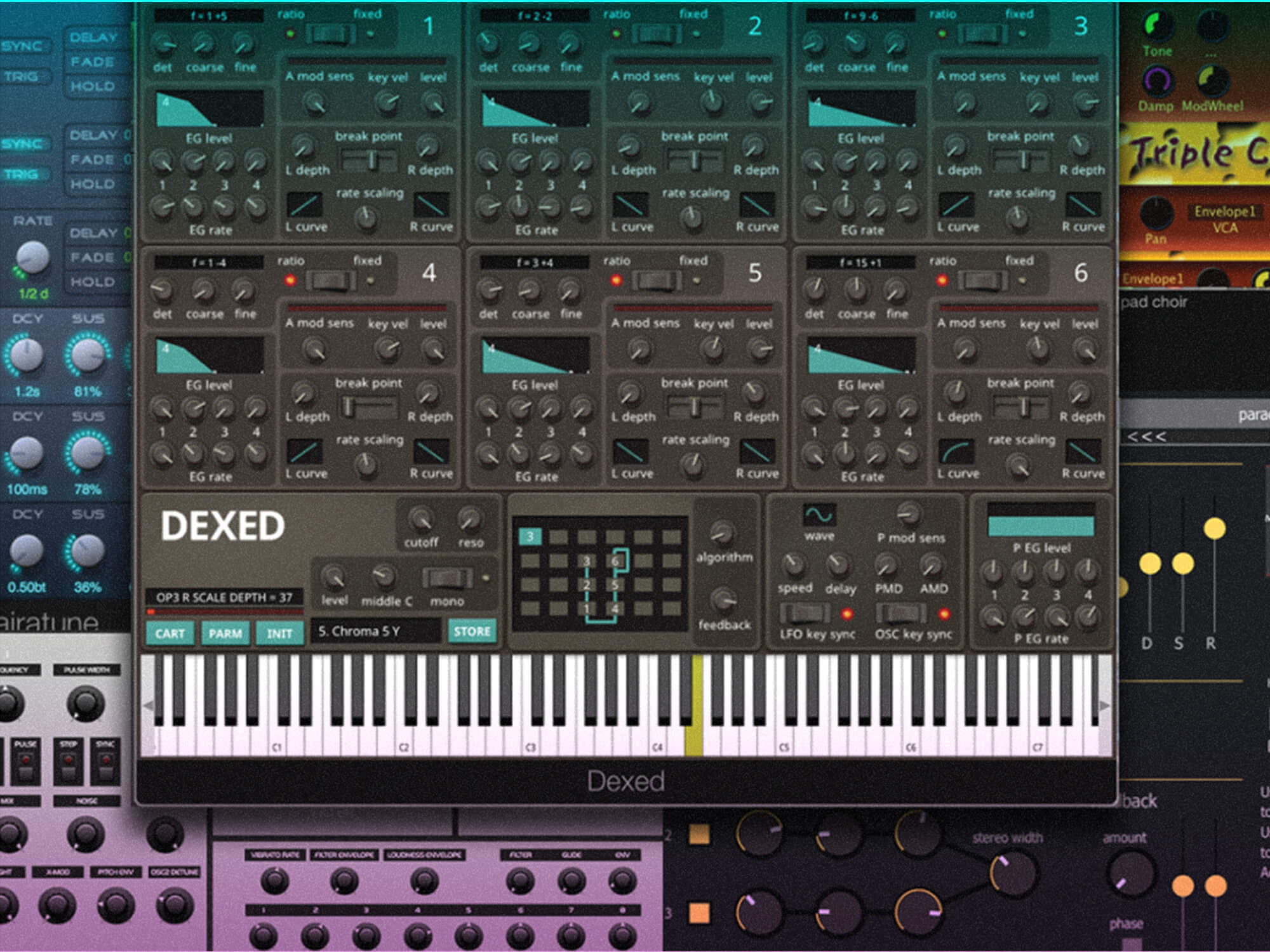This screenshot has height=952, width=1270.
Task: Click the INIT button
Action: coord(279,633)
